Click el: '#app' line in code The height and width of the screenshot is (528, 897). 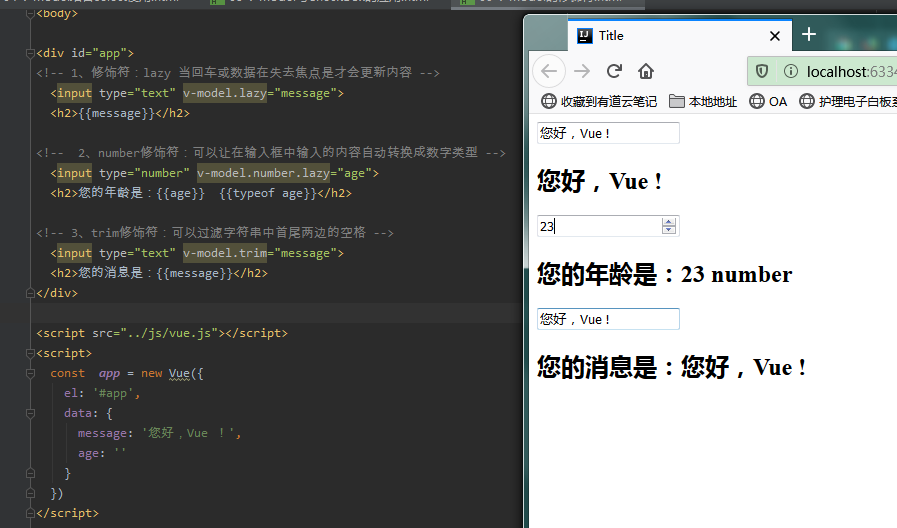(x=102, y=393)
